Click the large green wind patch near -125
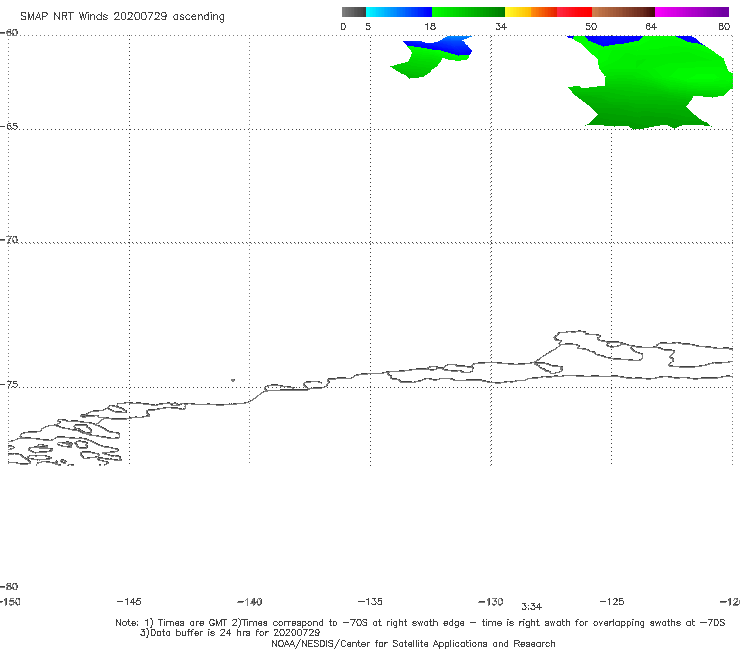This screenshot has height=650, width=740. click(651, 83)
